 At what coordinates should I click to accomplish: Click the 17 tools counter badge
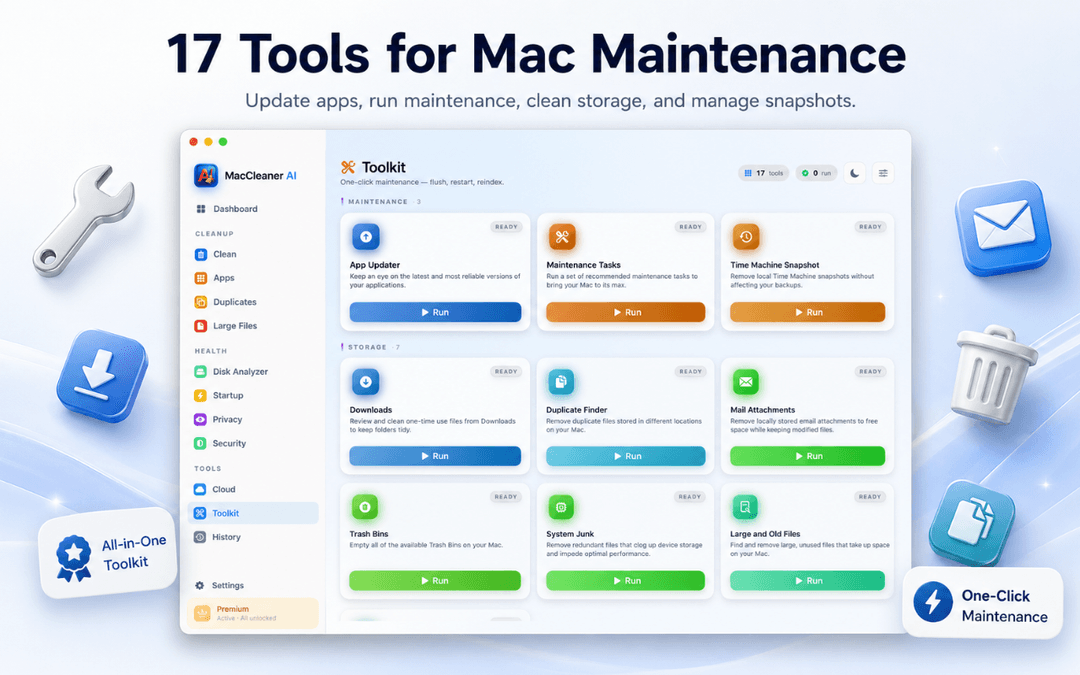coord(764,173)
